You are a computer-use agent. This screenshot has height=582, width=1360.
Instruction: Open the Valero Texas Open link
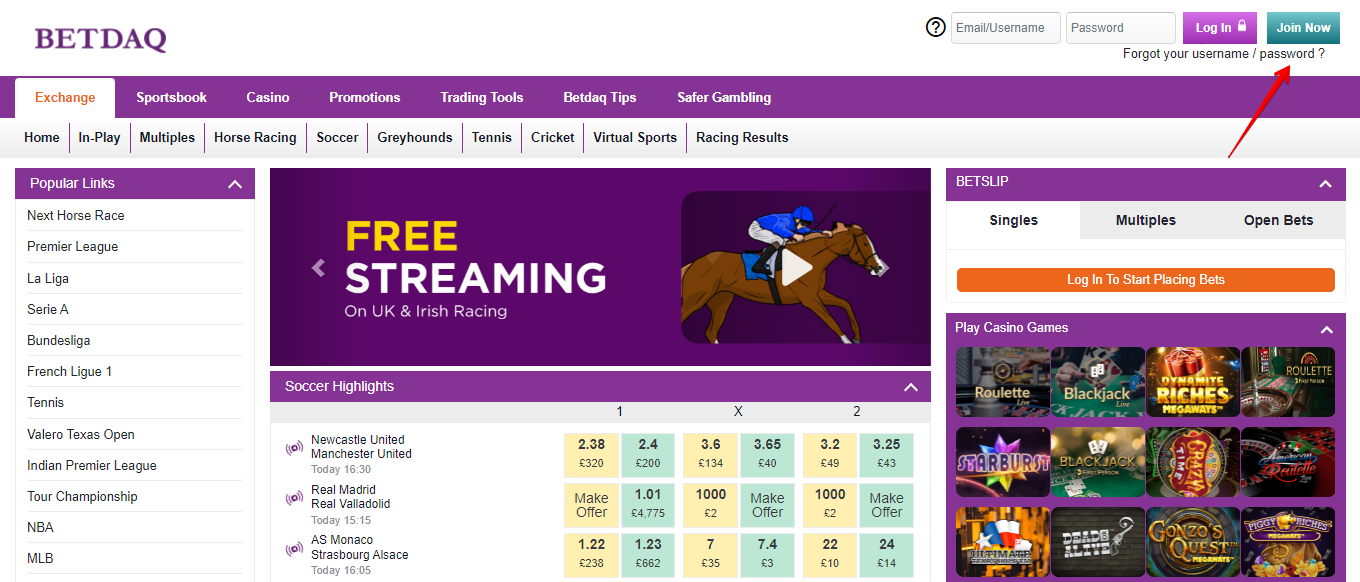81,435
